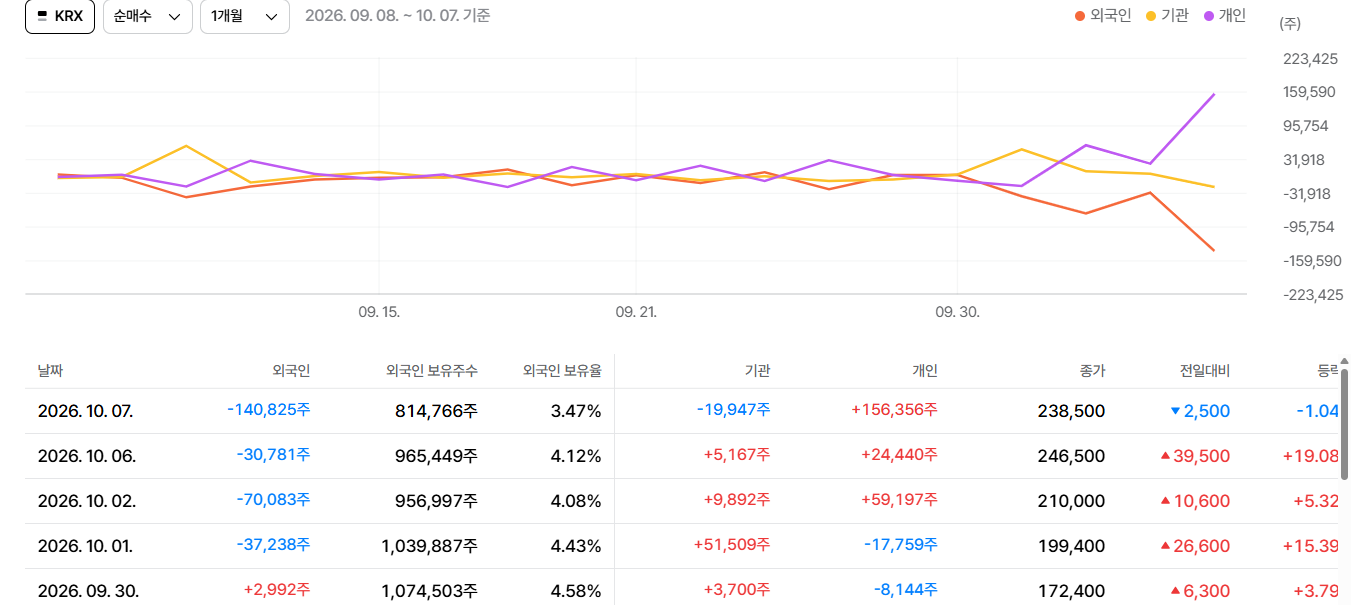The width and height of the screenshot is (1371, 605).
Task: Click the up triangle in the 2026. 10. 02. row
Action: coord(1165,501)
